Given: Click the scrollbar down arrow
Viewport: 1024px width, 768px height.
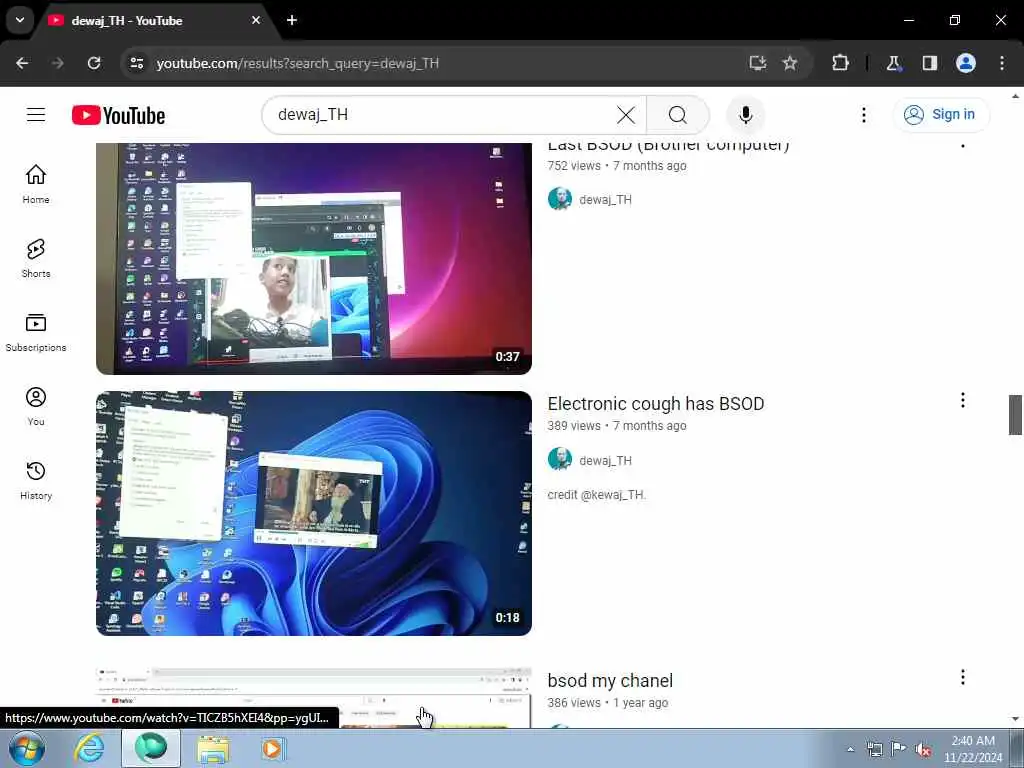Looking at the screenshot, I should tap(1015, 719).
